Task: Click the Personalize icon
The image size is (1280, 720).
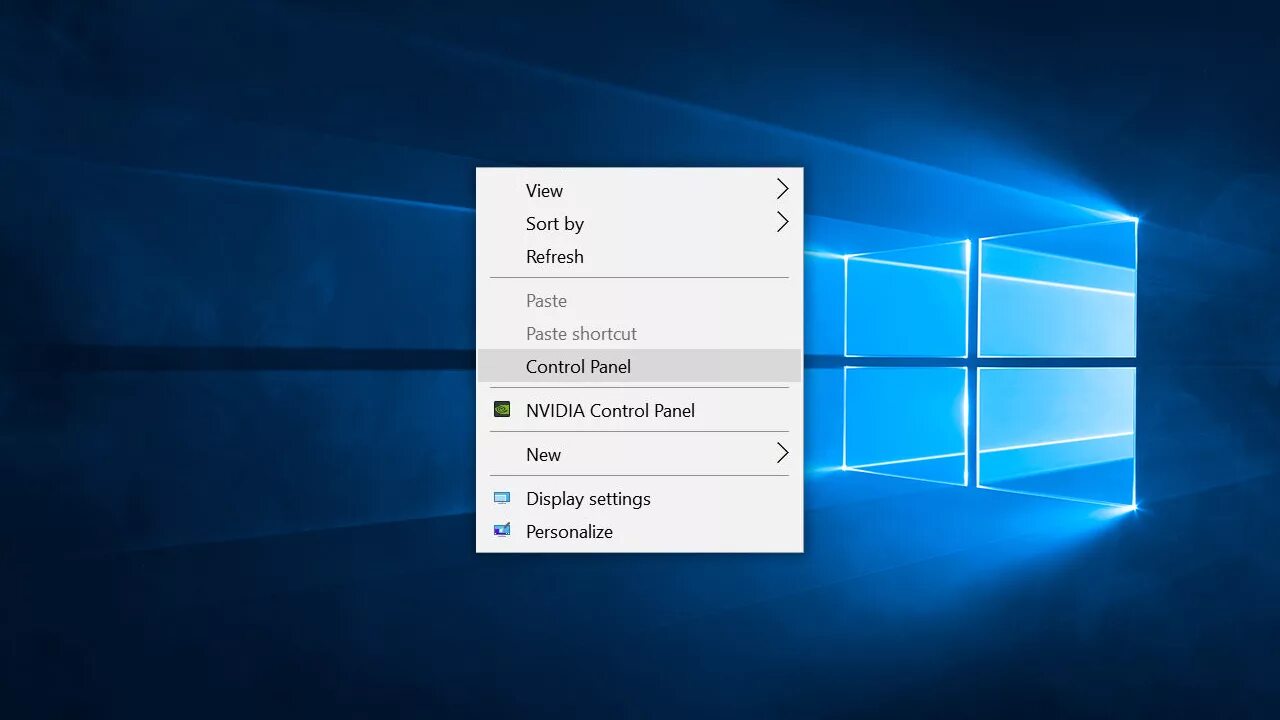Action: 502,530
